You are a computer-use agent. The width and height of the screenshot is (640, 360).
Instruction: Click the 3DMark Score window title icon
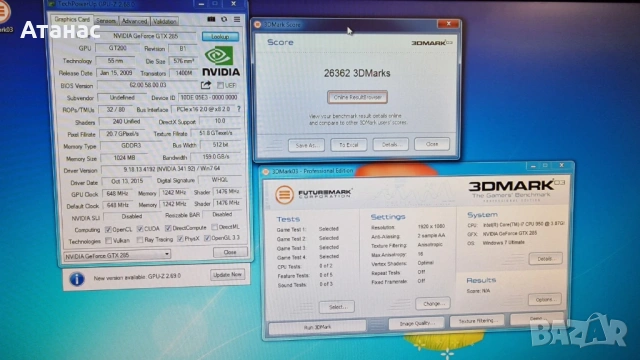point(258,24)
